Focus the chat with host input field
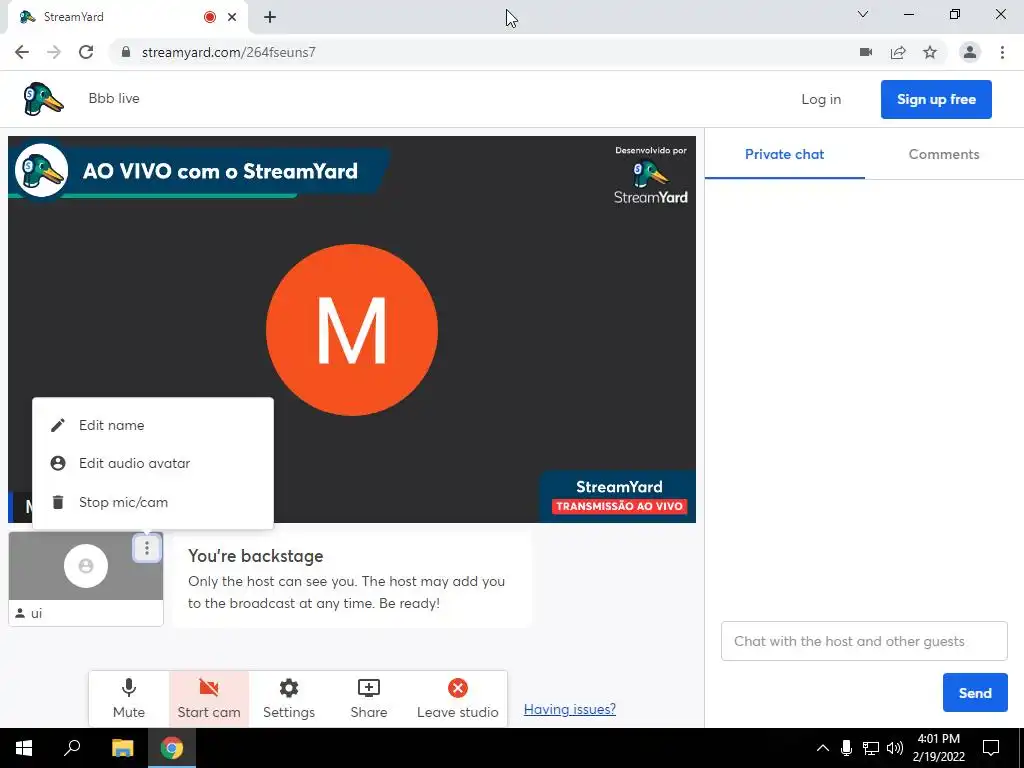1024x768 pixels. [x=864, y=641]
